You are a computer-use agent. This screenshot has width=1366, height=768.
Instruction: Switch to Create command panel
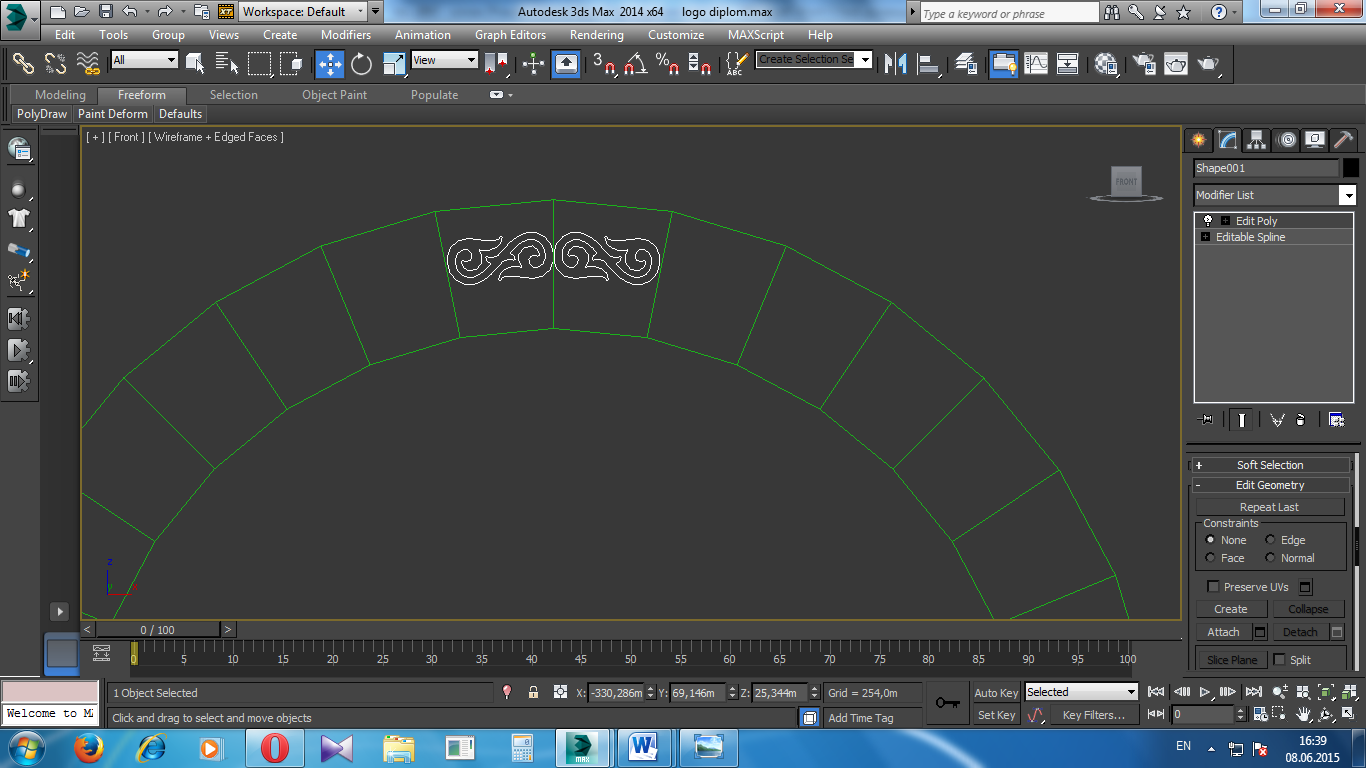(1198, 140)
